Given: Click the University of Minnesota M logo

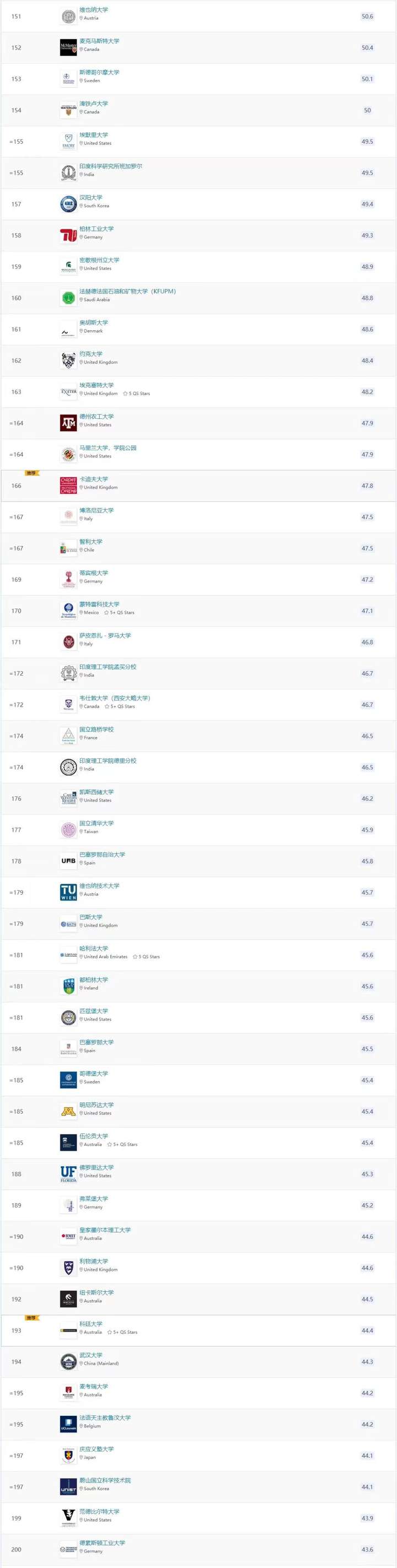Looking at the screenshot, I should coord(68,1112).
